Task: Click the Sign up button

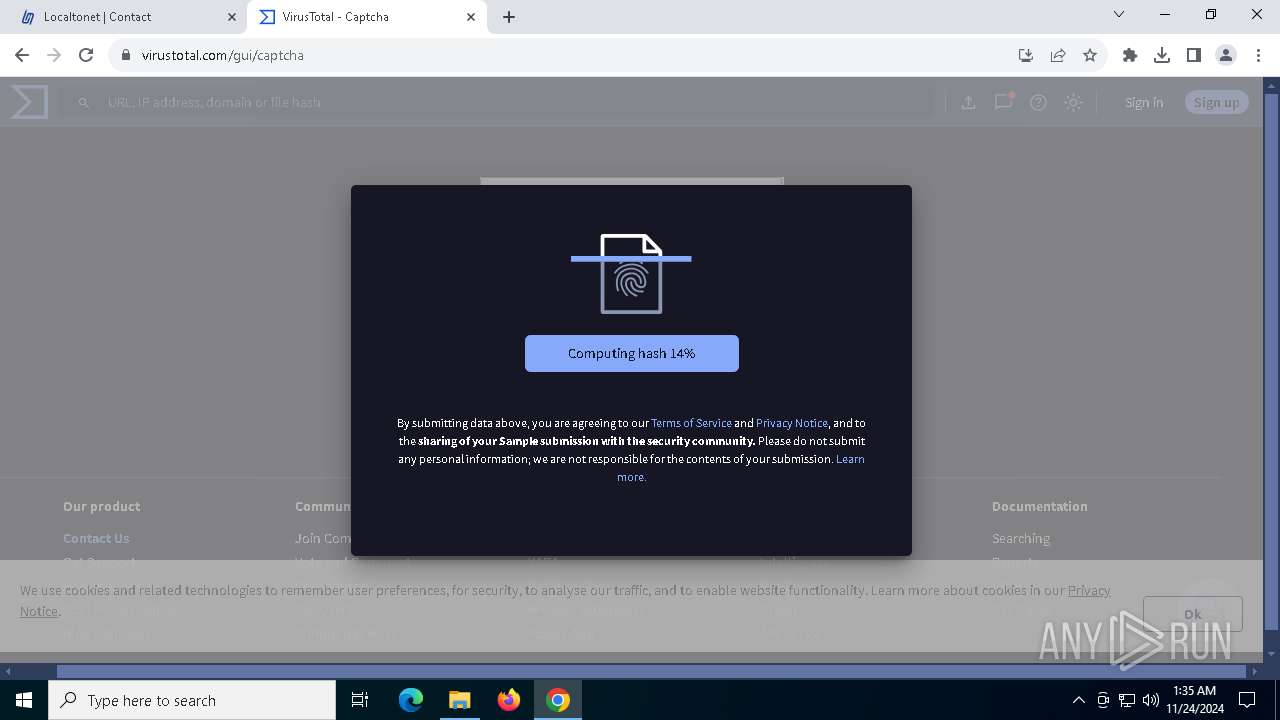Action: [x=1216, y=102]
